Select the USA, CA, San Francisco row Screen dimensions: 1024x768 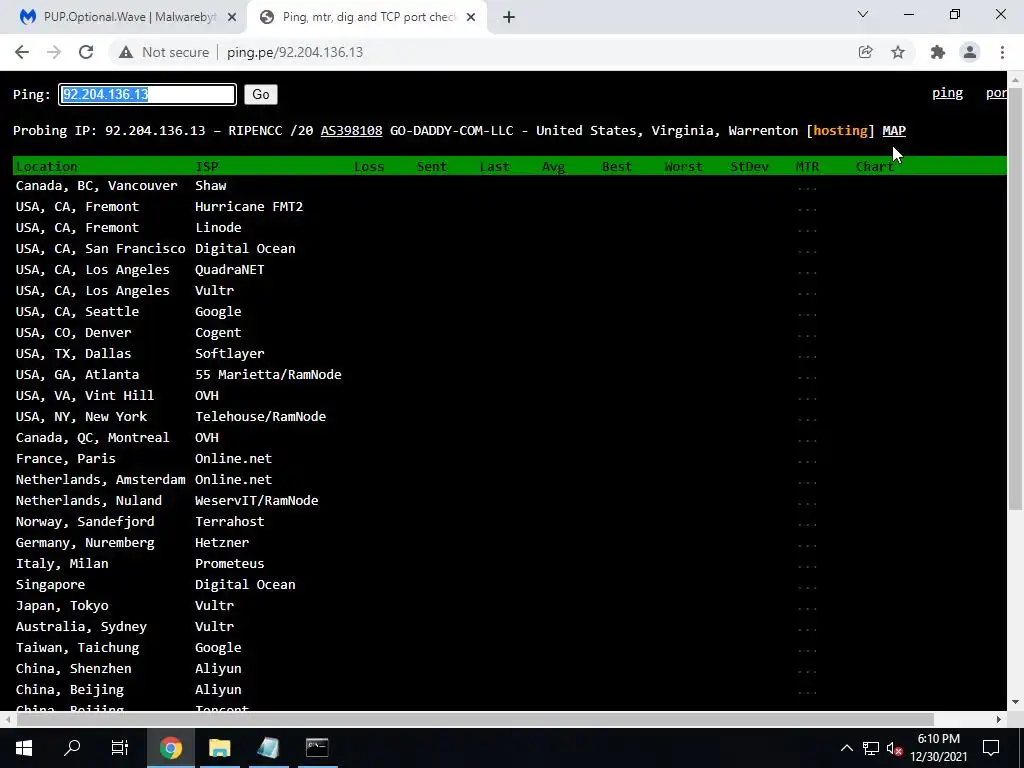[x=509, y=248]
